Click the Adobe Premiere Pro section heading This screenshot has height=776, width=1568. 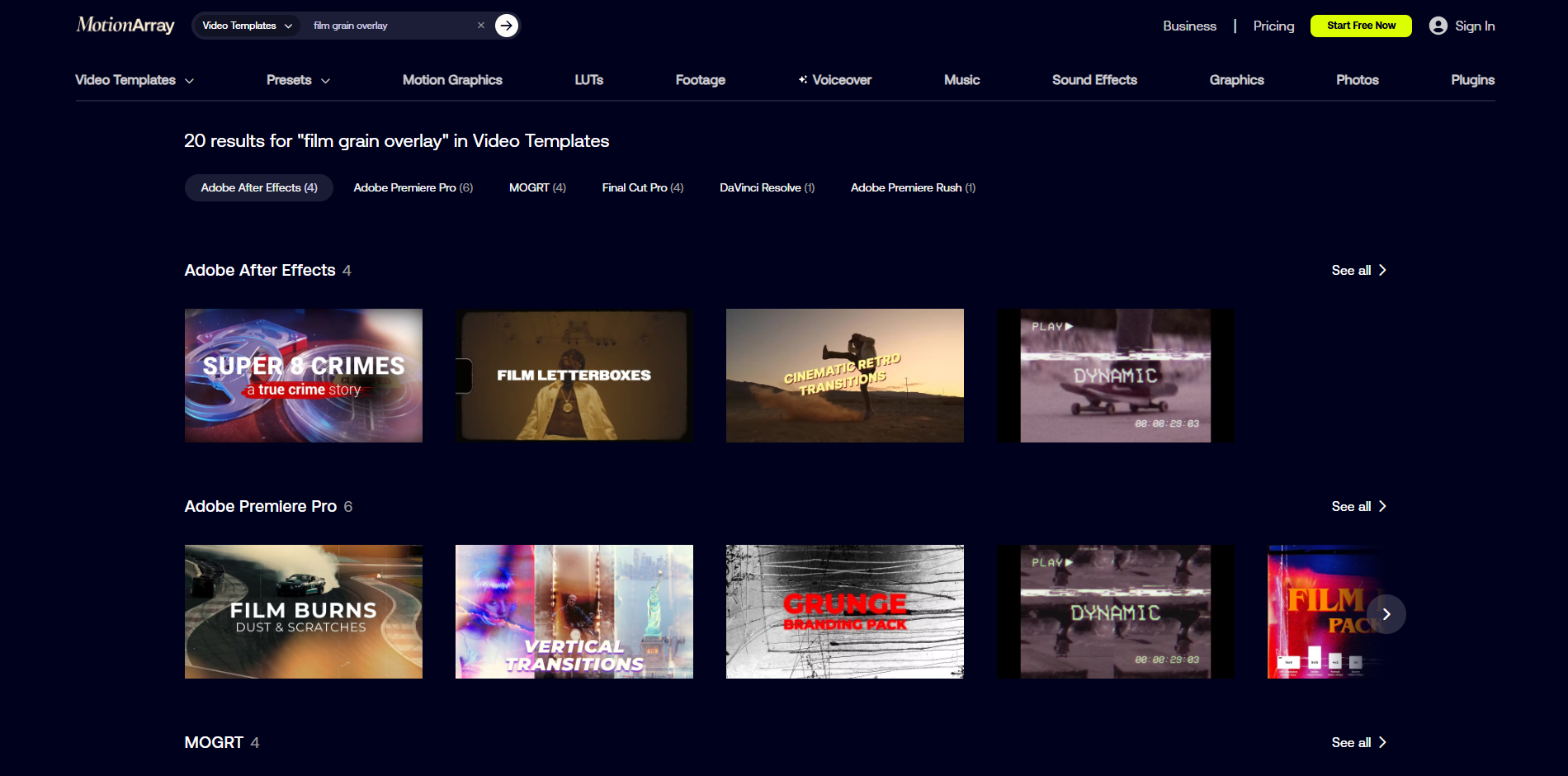[x=261, y=506]
